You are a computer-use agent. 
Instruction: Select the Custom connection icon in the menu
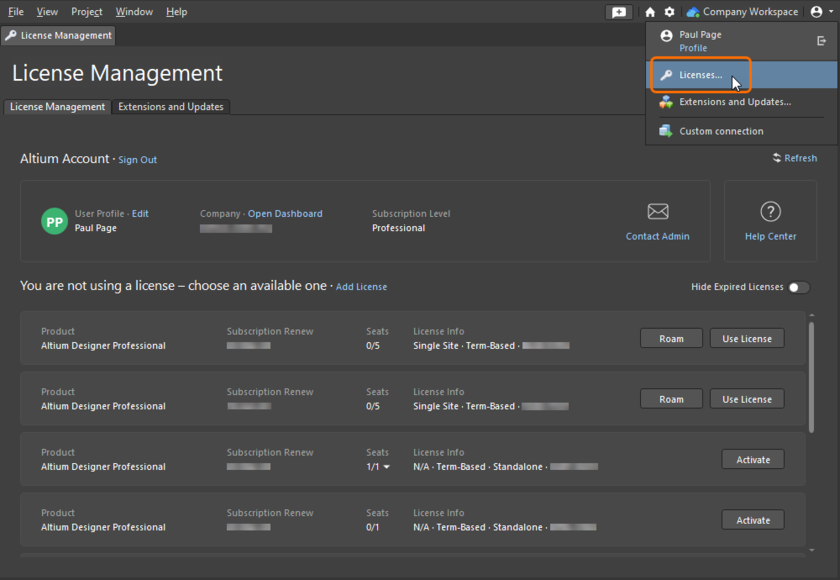click(664, 130)
